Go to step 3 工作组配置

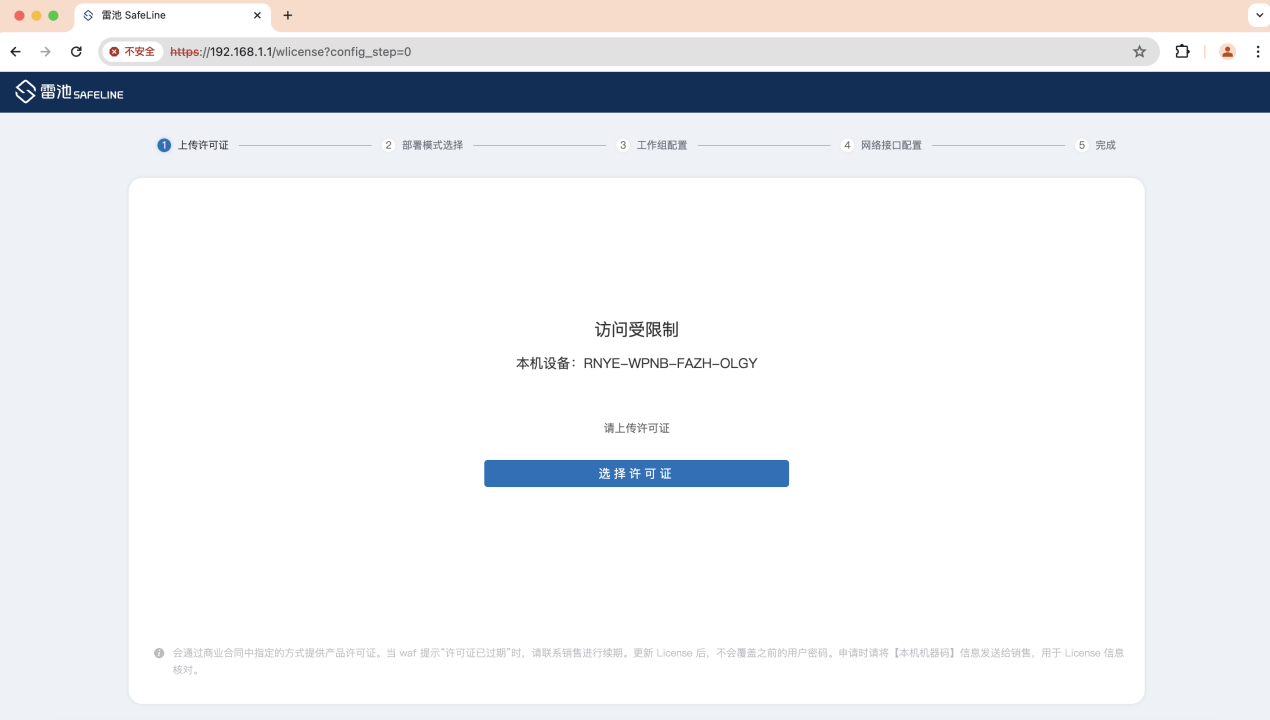(x=652, y=145)
